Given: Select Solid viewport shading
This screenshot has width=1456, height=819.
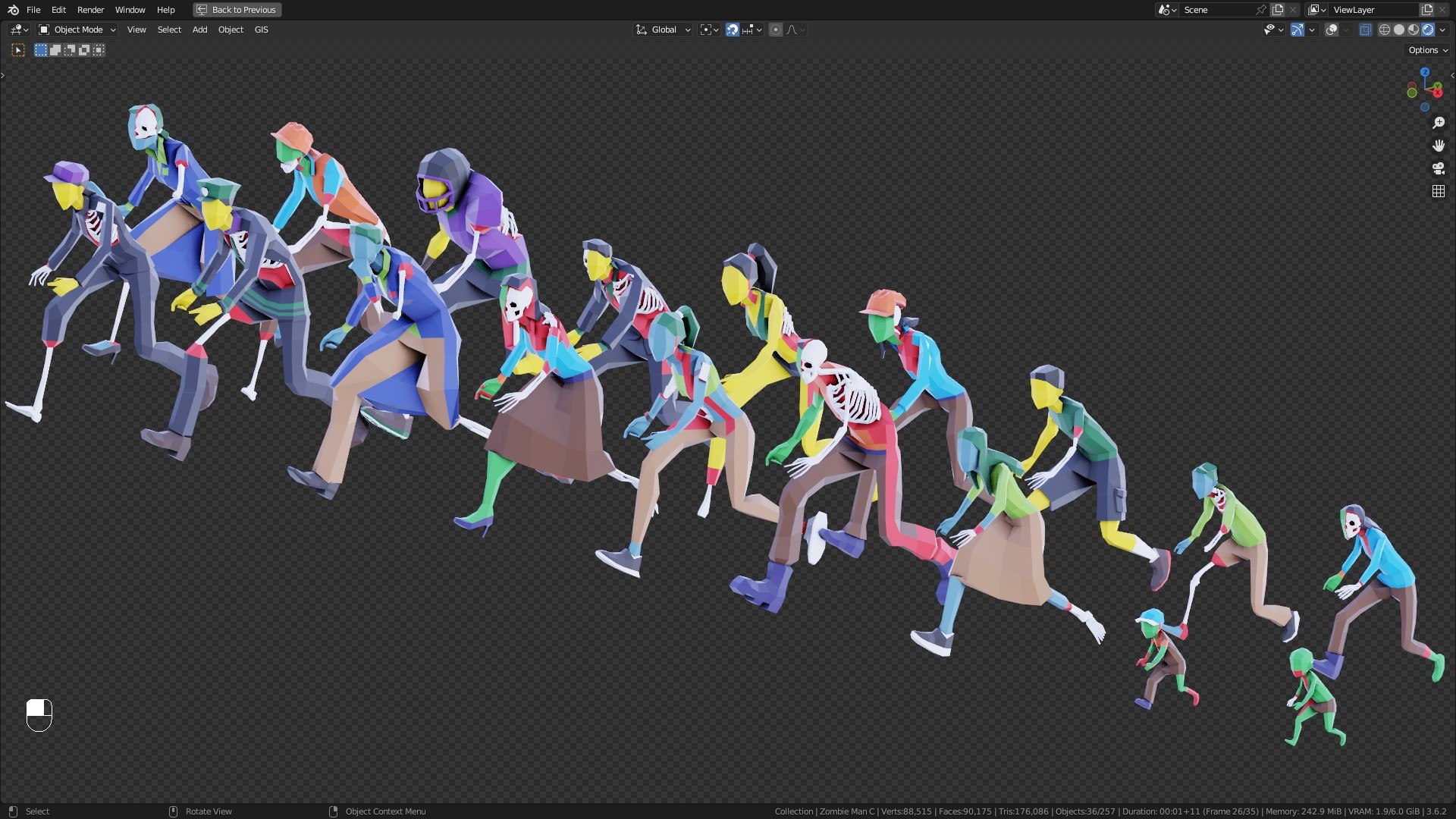Looking at the screenshot, I should click(x=1399, y=30).
